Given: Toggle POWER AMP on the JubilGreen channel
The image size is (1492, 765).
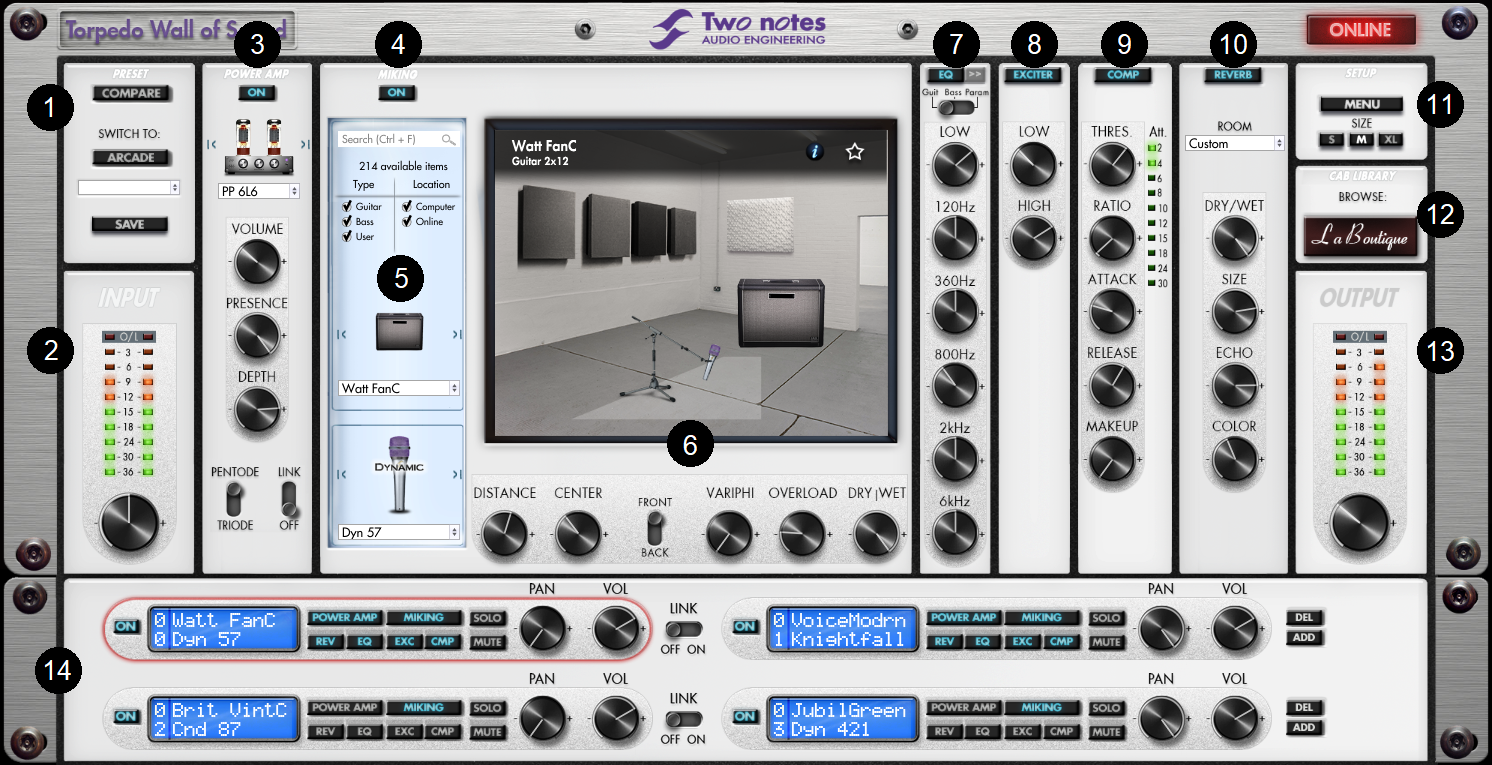Looking at the screenshot, I should (964, 708).
